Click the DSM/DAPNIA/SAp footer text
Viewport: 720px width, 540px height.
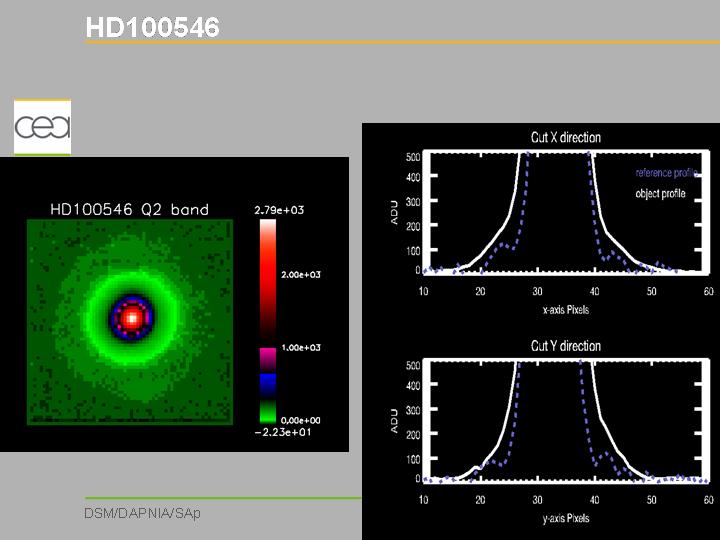(x=142, y=513)
